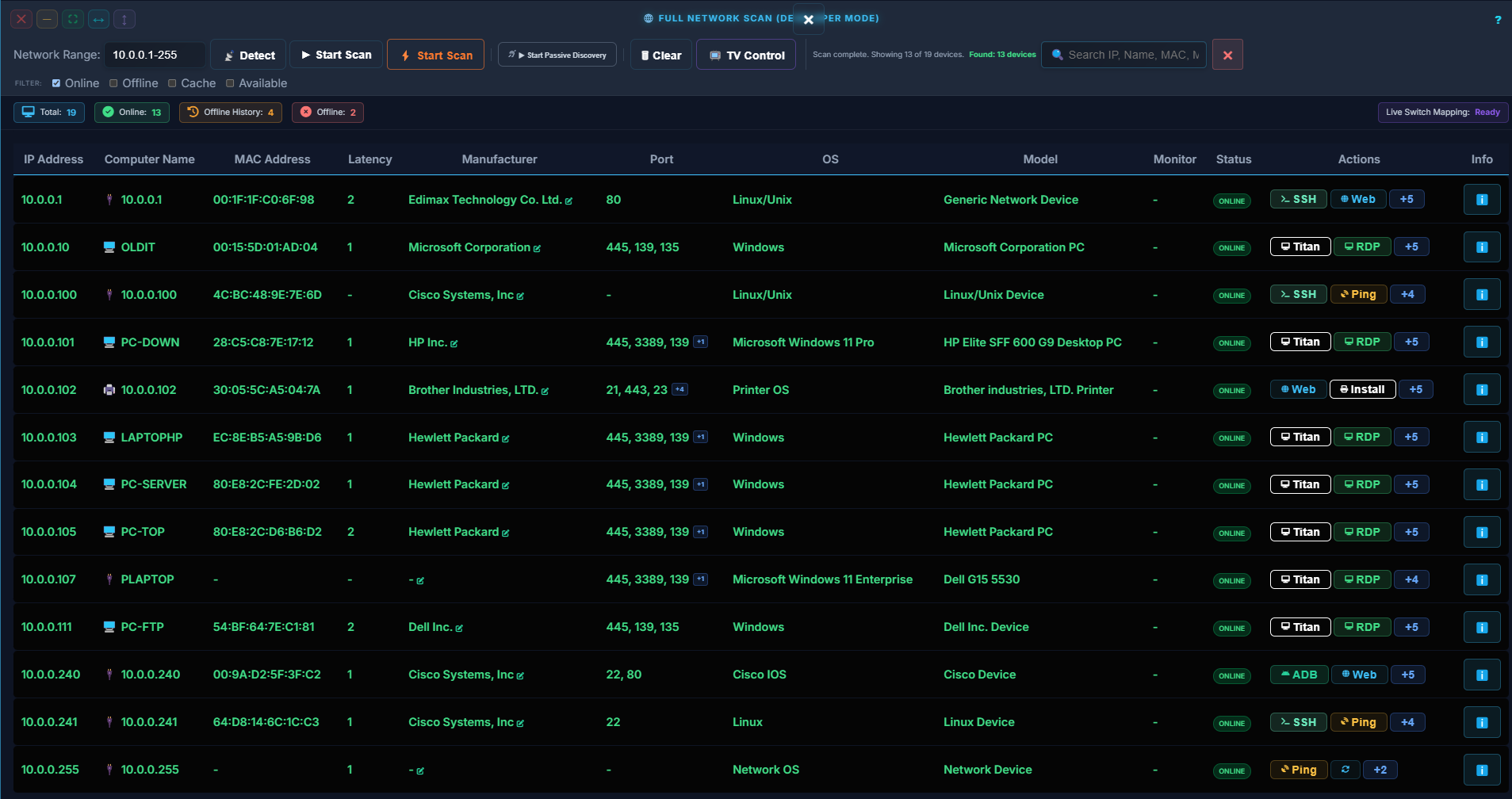1512x799 pixels.
Task: Click Install for Brother printer
Action: (1362, 389)
